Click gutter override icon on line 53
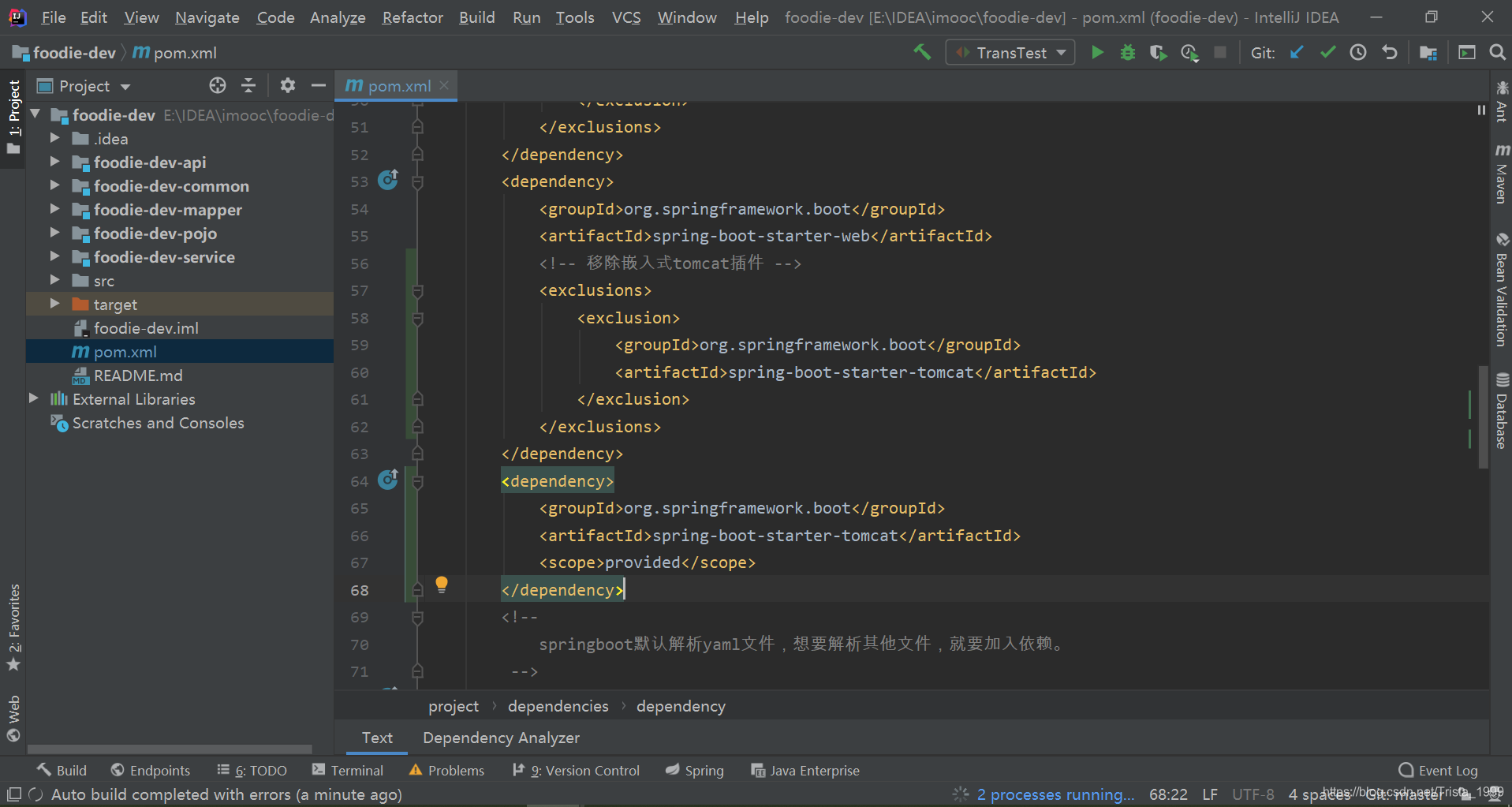The height and width of the screenshot is (807, 1512). pyautogui.click(x=388, y=180)
